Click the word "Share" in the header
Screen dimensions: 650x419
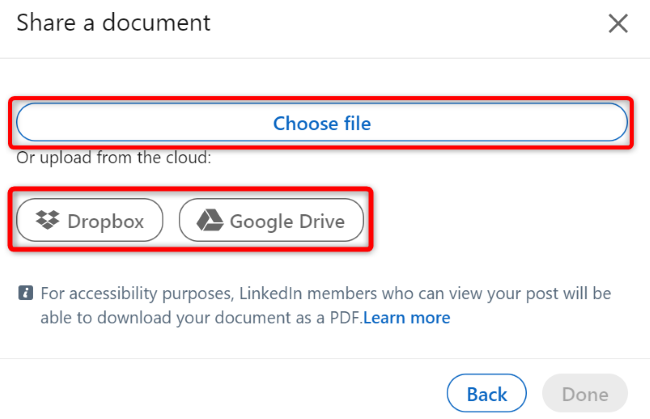tap(45, 22)
